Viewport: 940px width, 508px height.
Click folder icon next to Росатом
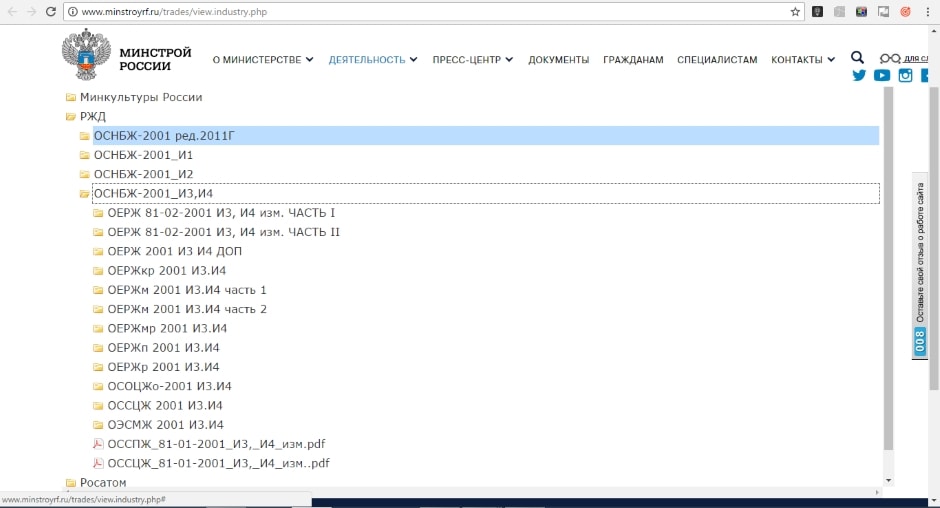pyautogui.click(x=71, y=482)
